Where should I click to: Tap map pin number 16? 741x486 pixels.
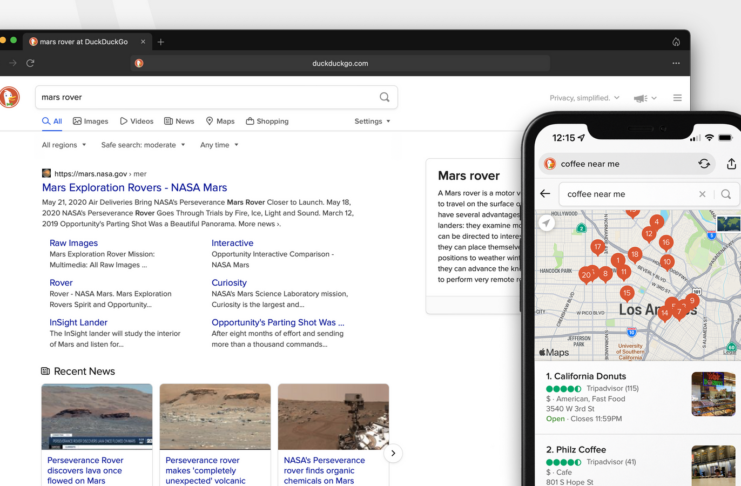[x=666, y=243]
